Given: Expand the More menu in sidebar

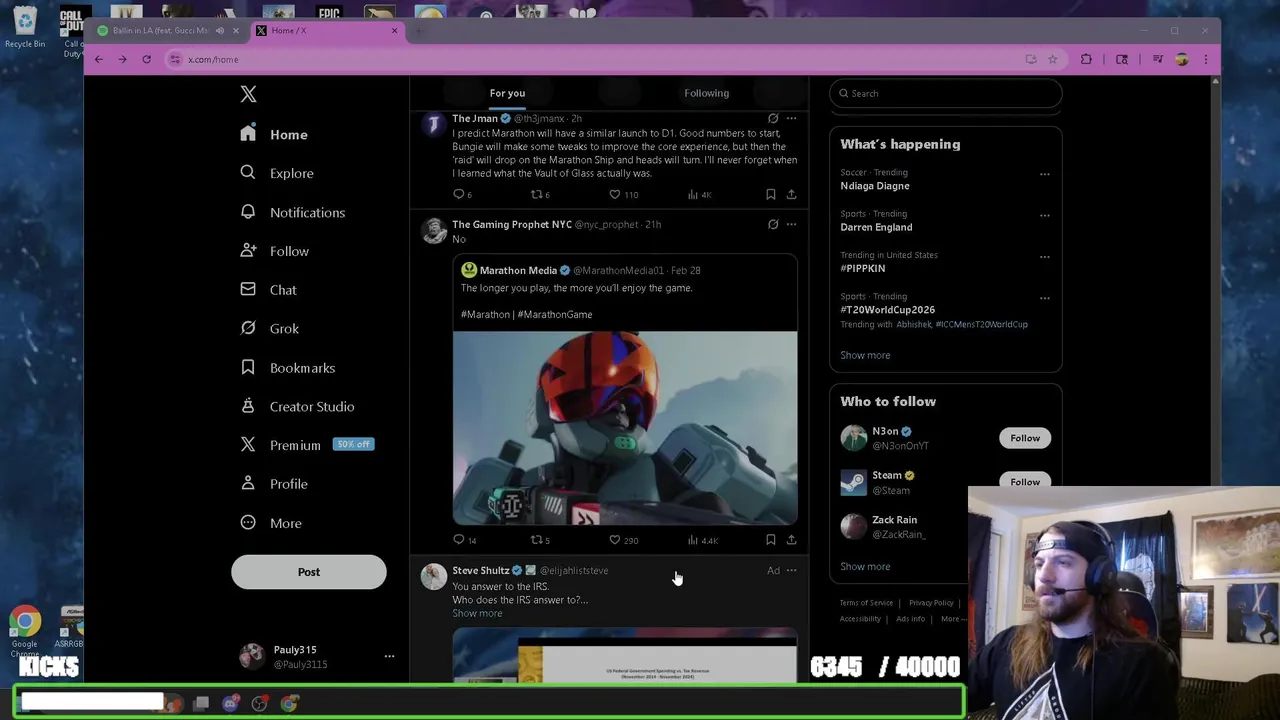Looking at the screenshot, I should click(271, 523).
